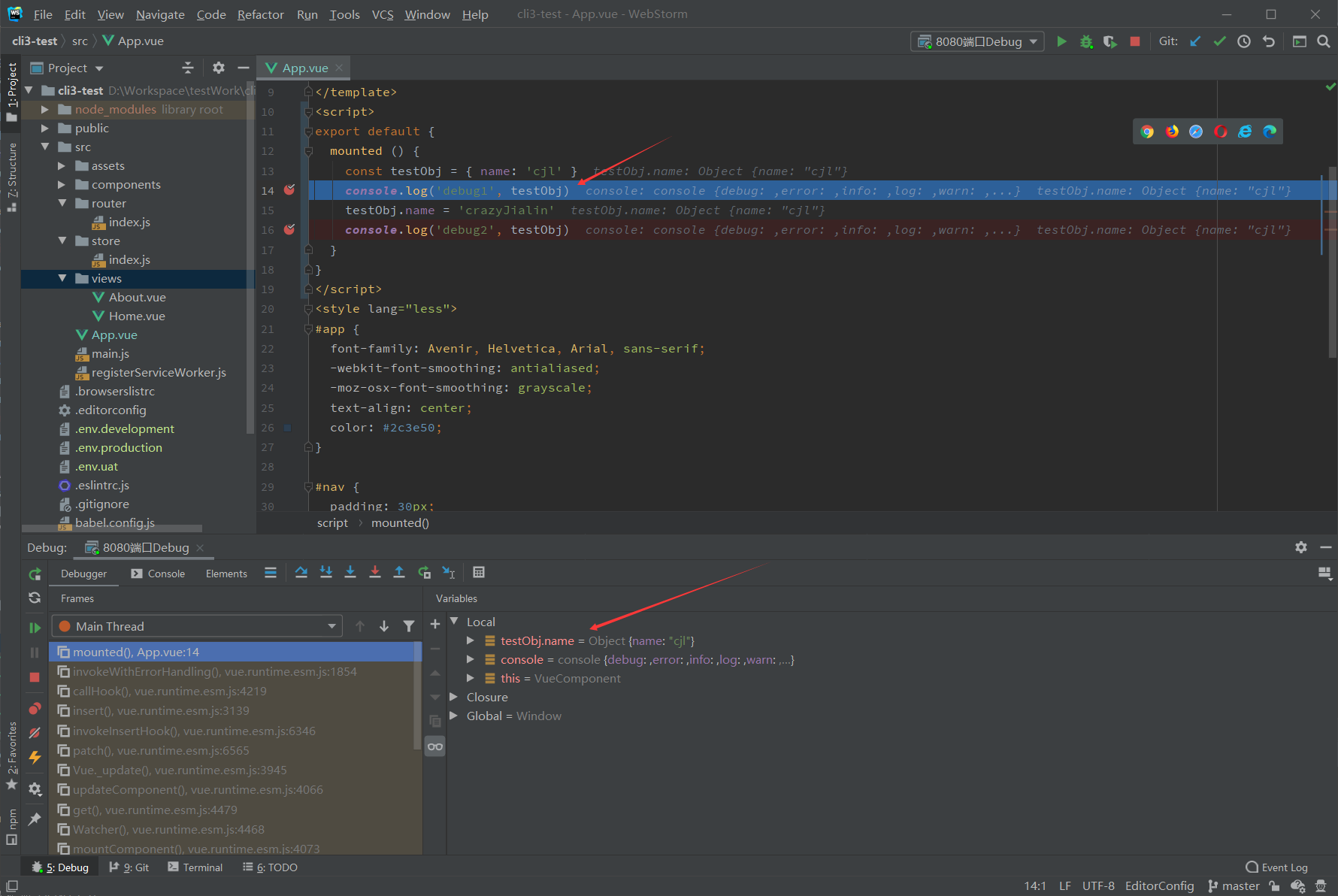Image resolution: width=1338 pixels, height=896 pixels.
Task: Show Git history with the clock icon
Action: (1244, 42)
